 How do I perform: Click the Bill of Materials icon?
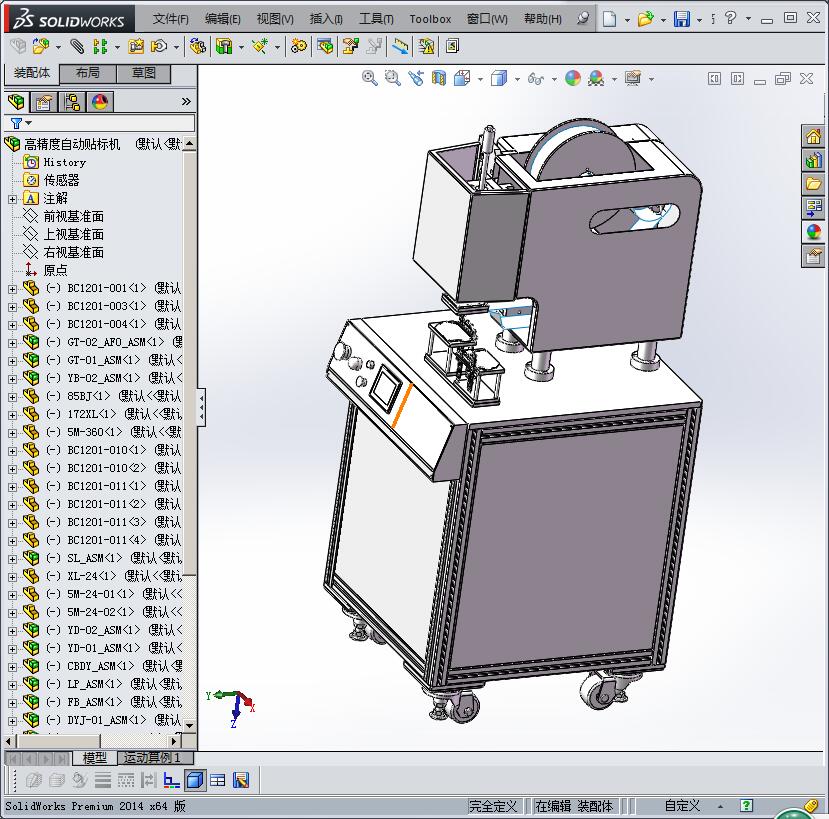coord(325,47)
